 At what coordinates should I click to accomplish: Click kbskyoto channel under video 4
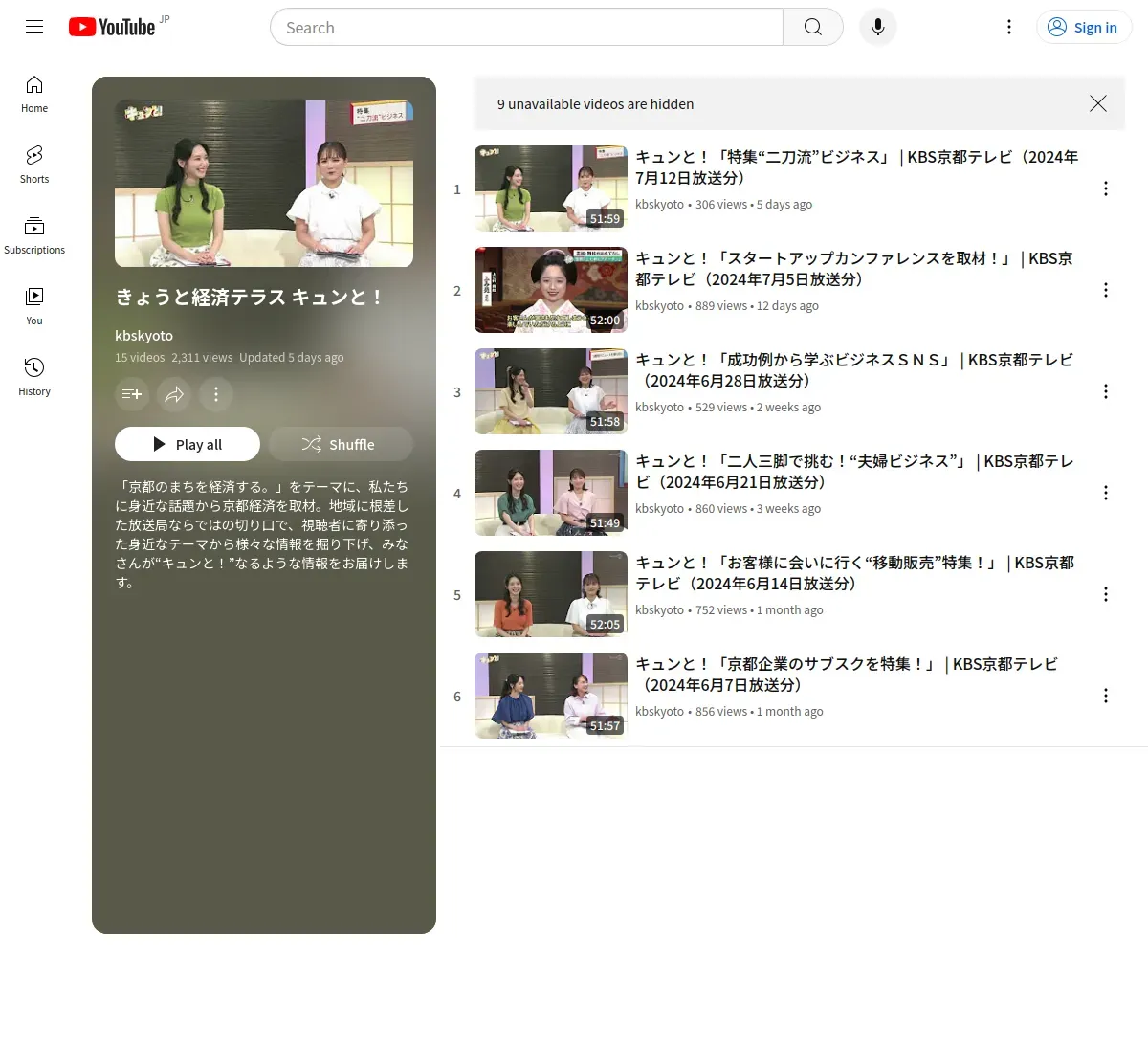tap(659, 509)
